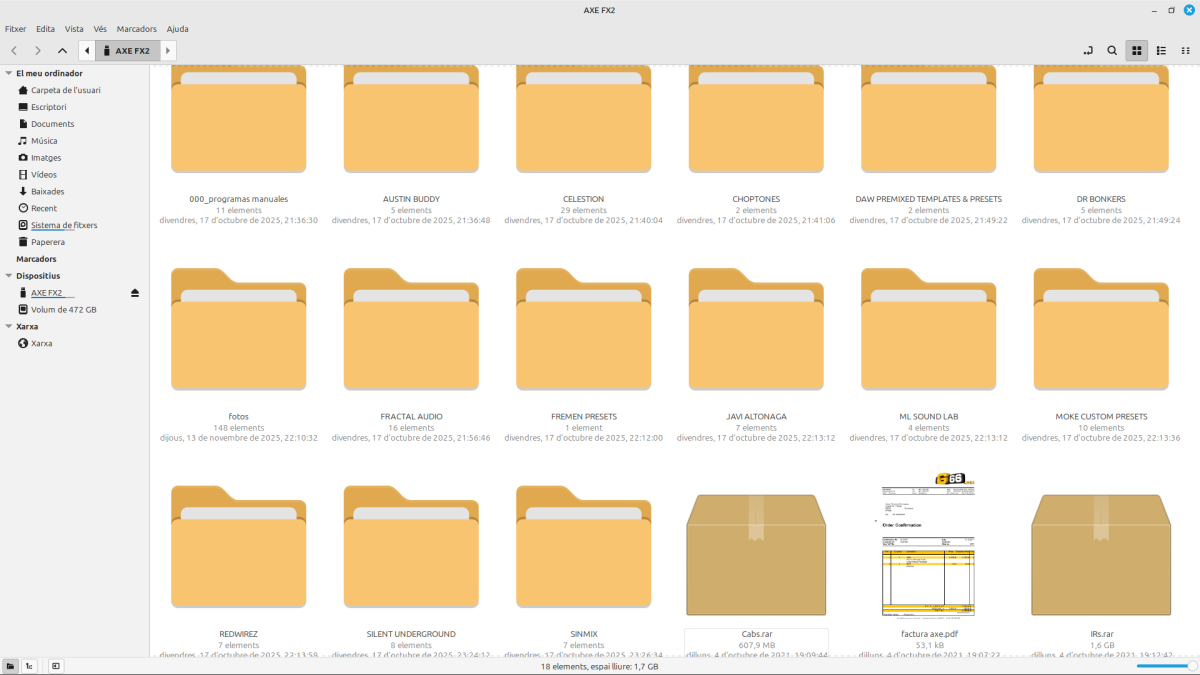Switch to compact view
The image size is (1200, 675).
click(x=1185, y=50)
